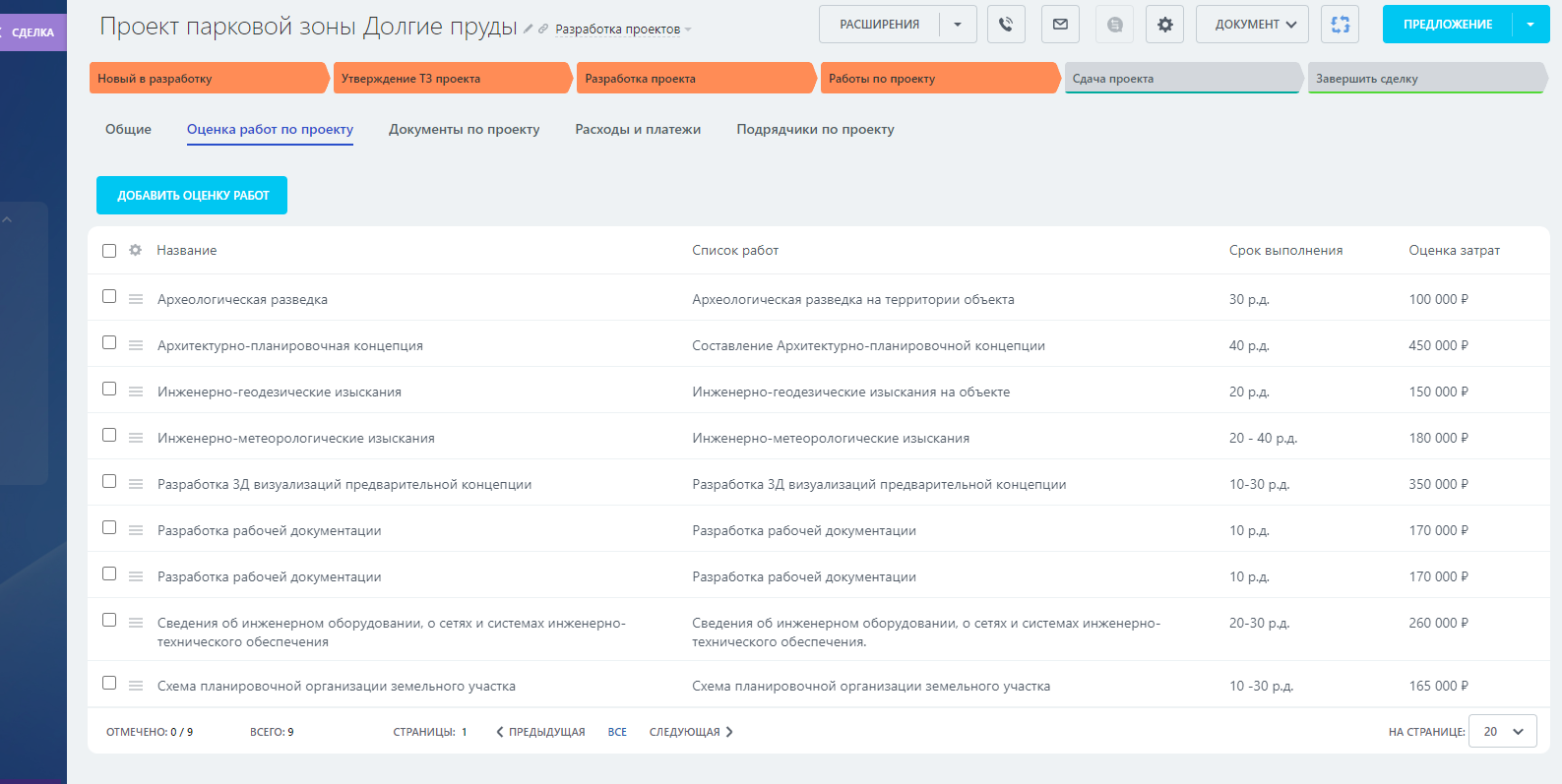The width and height of the screenshot is (1562, 784).
Task: Click the envelope email icon
Action: (x=1060, y=25)
